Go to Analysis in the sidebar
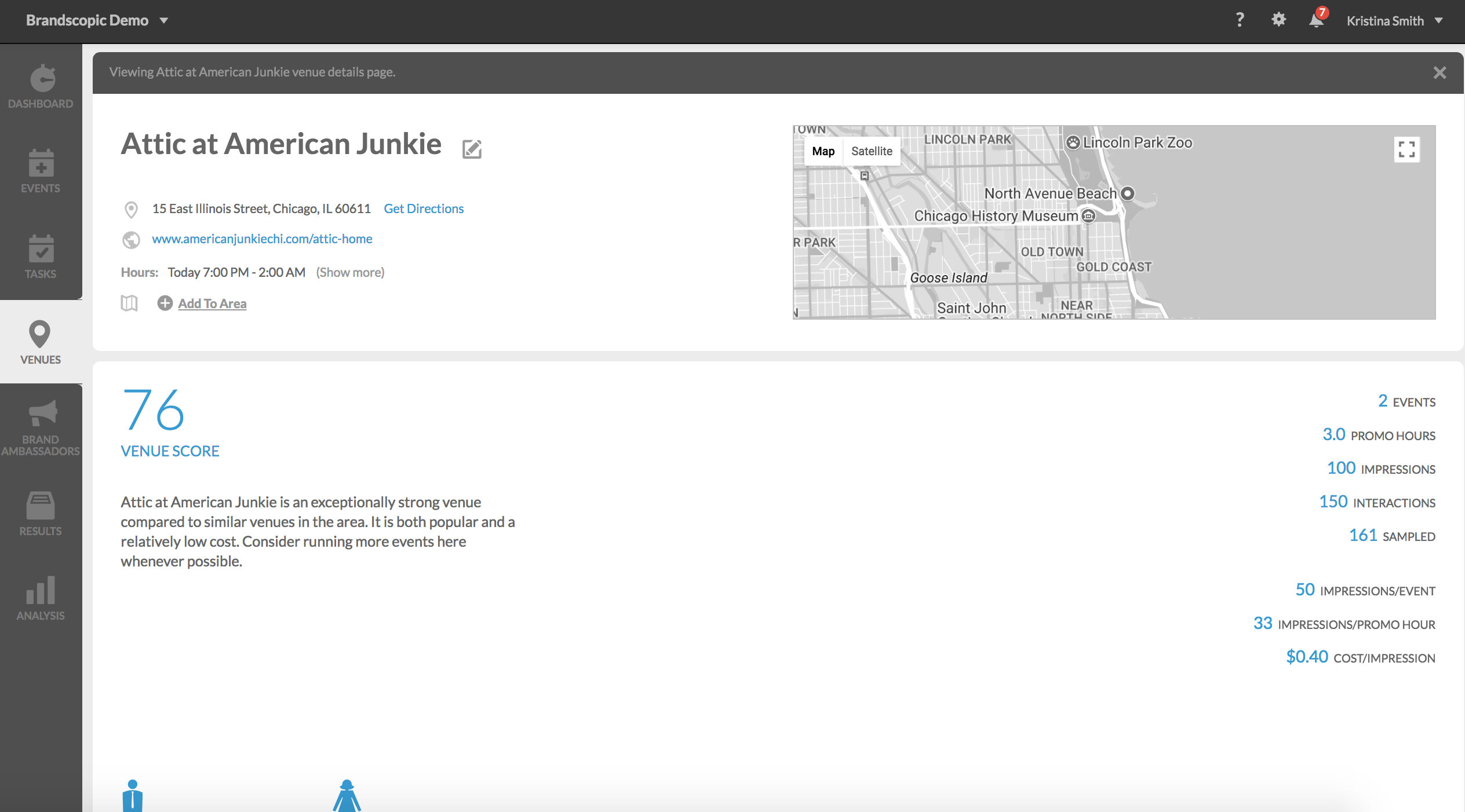Viewport: 1465px width, 812px height. tap(41, 598)
